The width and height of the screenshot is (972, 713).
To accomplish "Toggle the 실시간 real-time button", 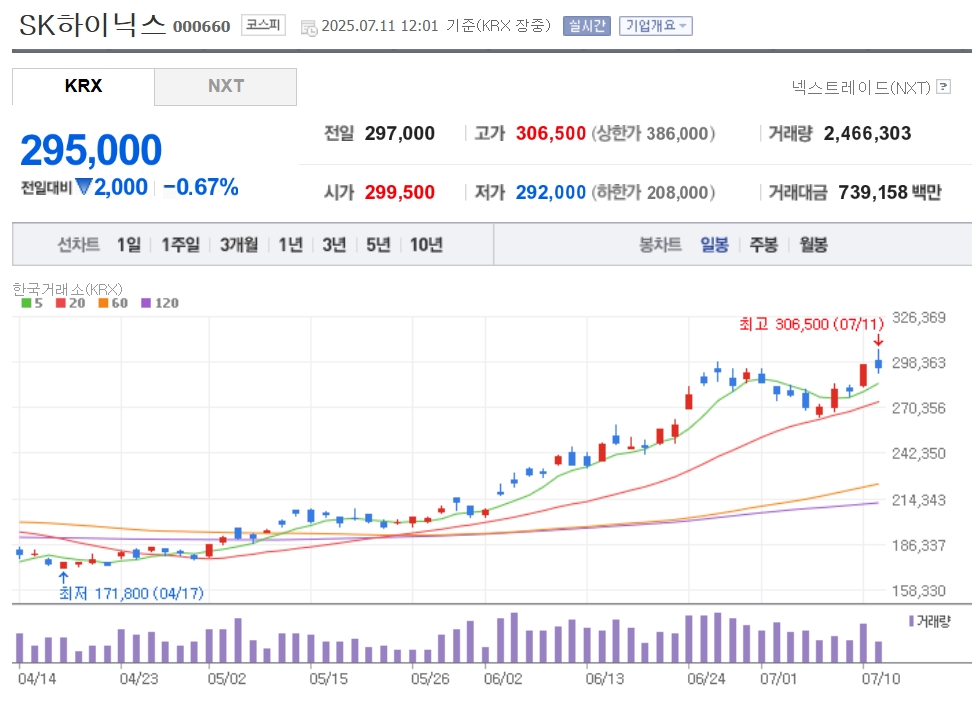I will click(x=586, y=25).
